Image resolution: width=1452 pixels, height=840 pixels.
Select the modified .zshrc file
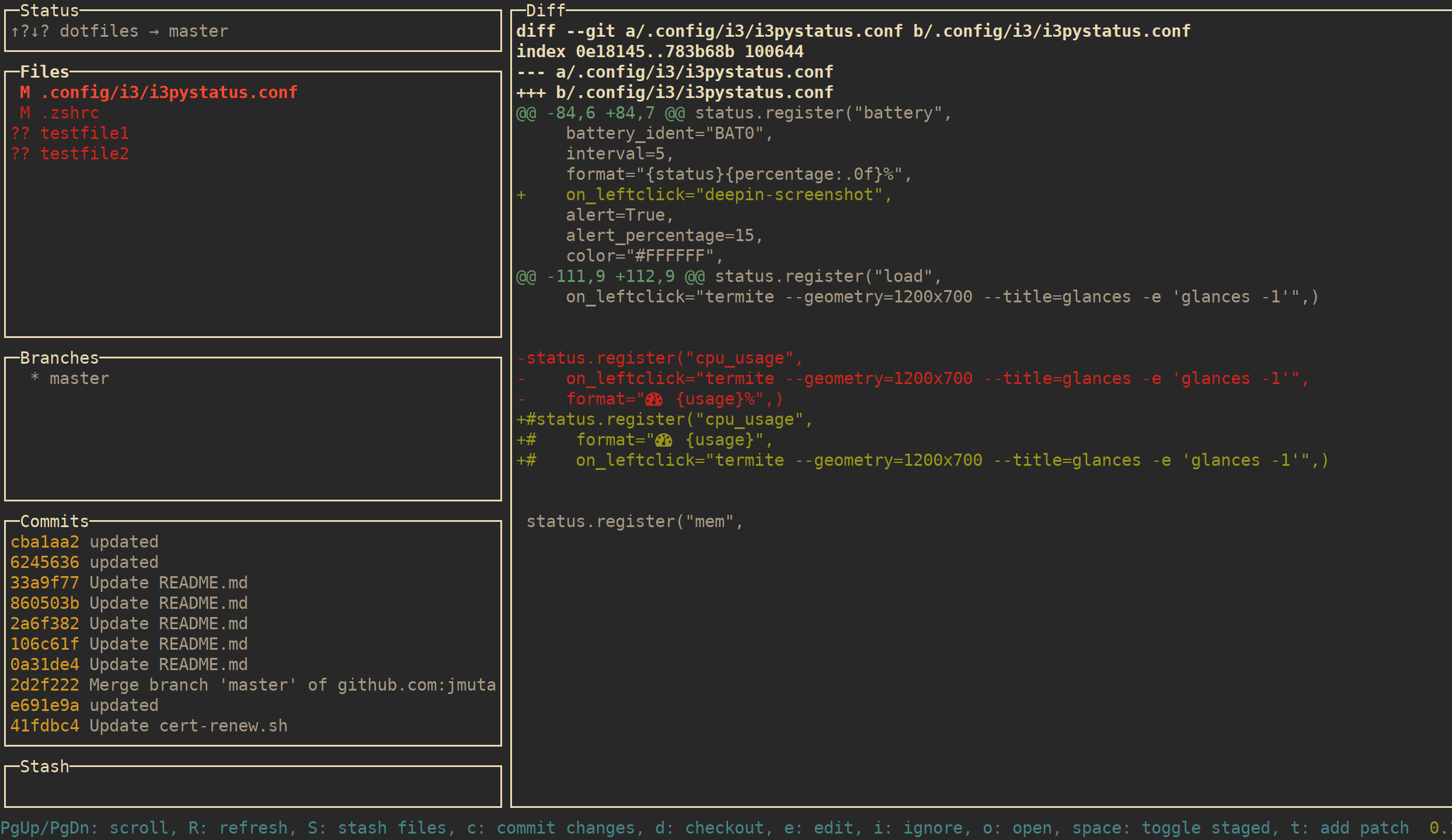pos(71,113)
